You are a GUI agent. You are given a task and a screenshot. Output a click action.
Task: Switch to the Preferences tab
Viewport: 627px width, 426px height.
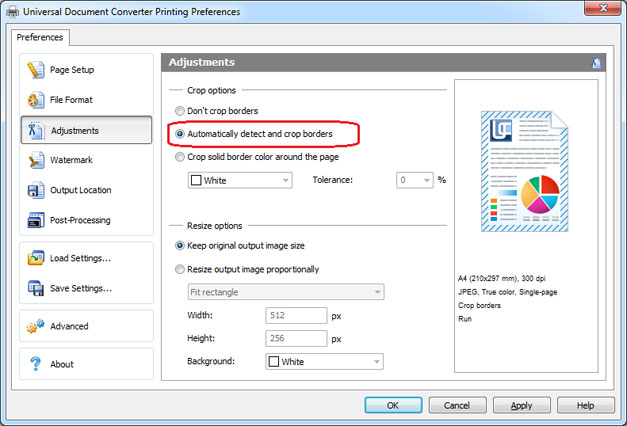pyautogui.click(x=40, y=37)
